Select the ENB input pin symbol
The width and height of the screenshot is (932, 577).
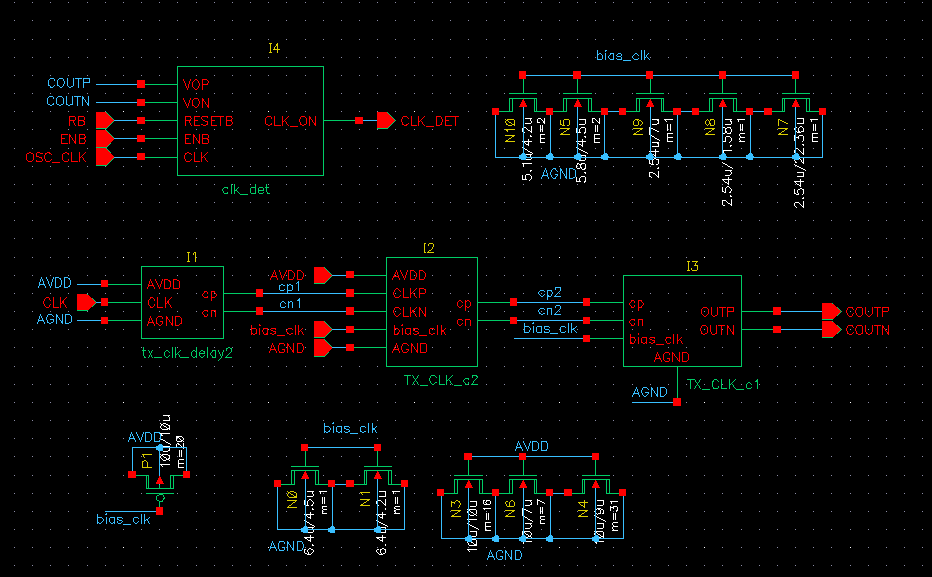coord(104,139)
